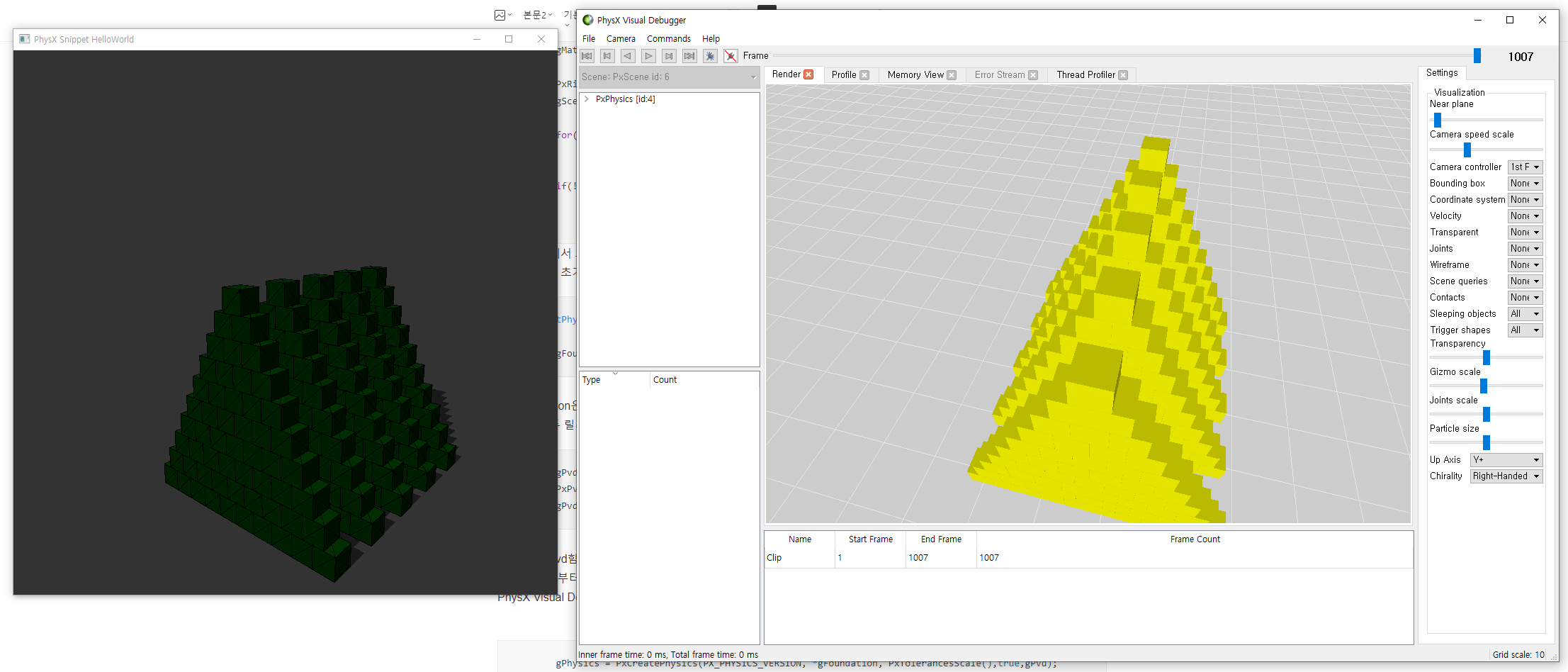Viewport: 1568px width, 672px height.
Task: Click the Near plane slider handle
Action: (1438, 121)
